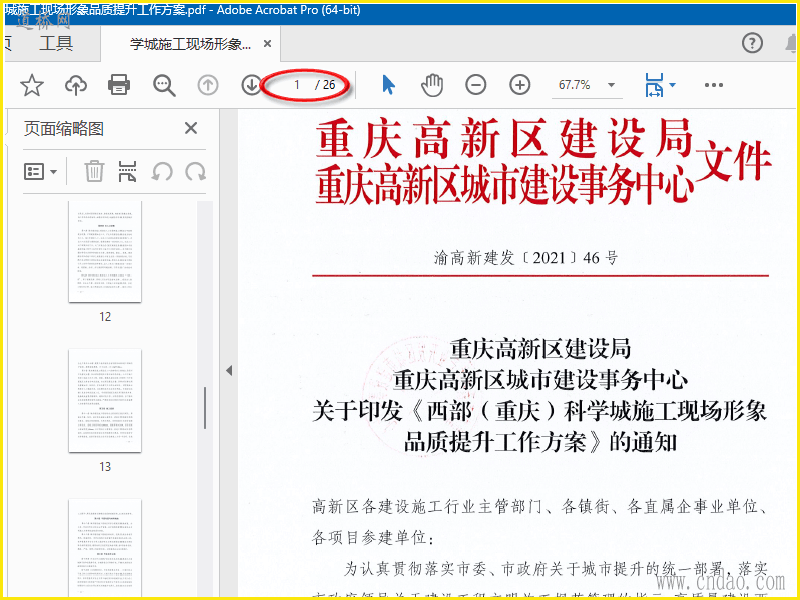The width and height of the screenshot is (800, 600).
Task: Click the cloud upload icon
Action: click(76, 85)
